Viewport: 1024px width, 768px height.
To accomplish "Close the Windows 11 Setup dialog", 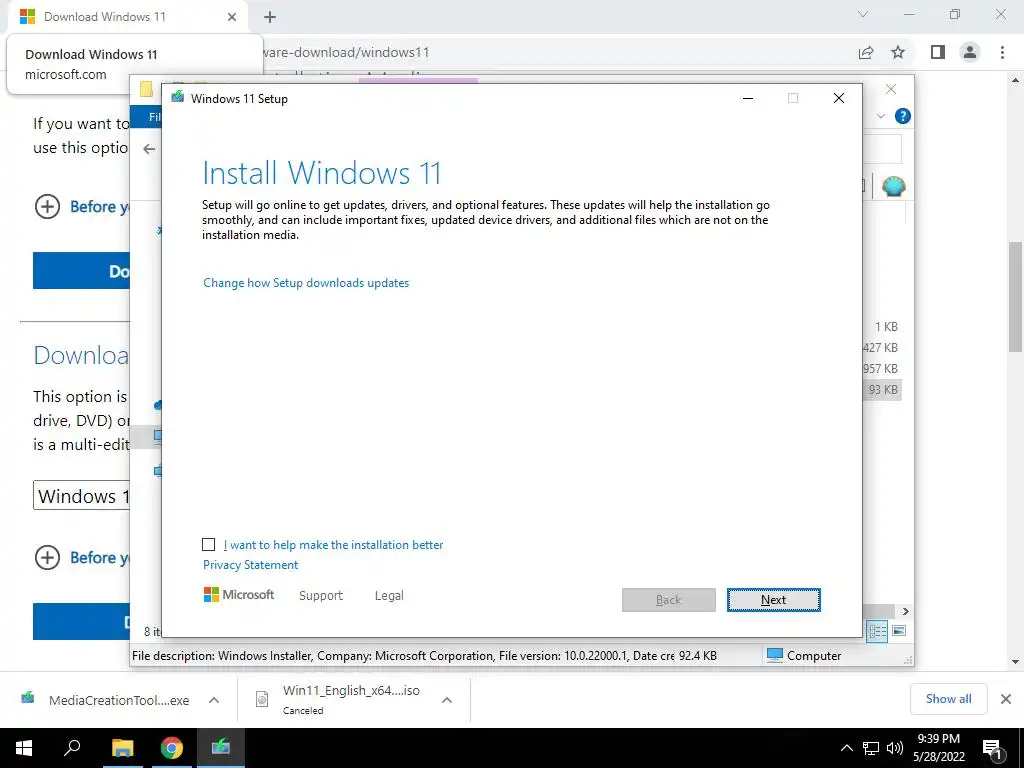I will point(839,98).
